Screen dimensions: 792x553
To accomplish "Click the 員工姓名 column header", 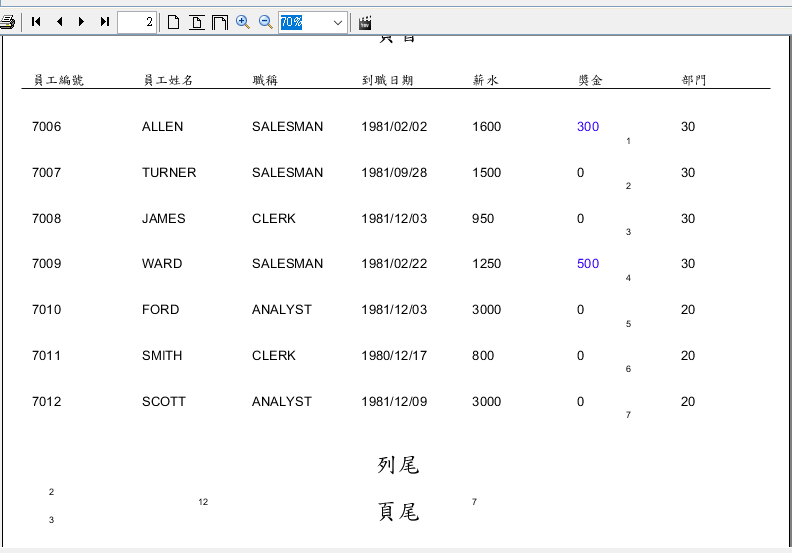I will point(168,80).
